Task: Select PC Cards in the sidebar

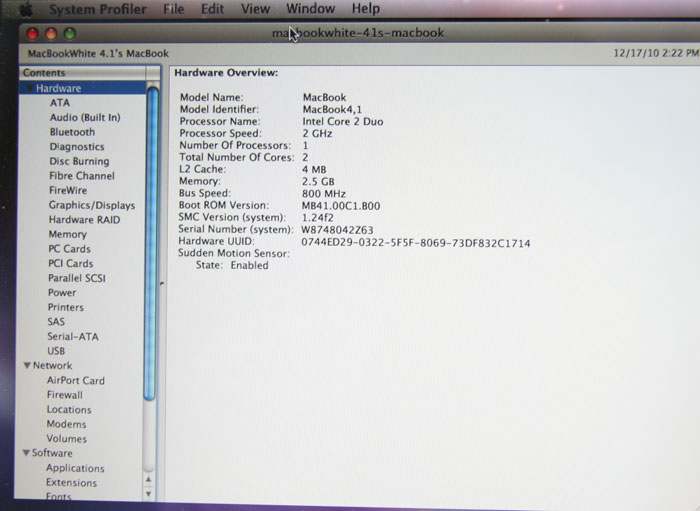Action: coord(69,249)
